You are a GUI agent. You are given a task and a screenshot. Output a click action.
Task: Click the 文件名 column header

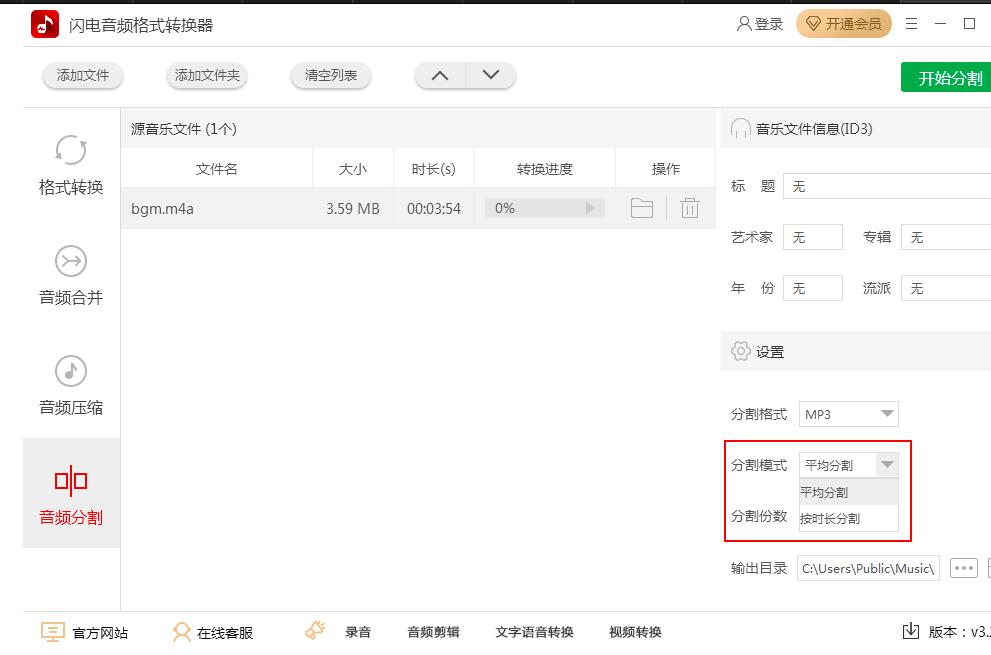217,169
